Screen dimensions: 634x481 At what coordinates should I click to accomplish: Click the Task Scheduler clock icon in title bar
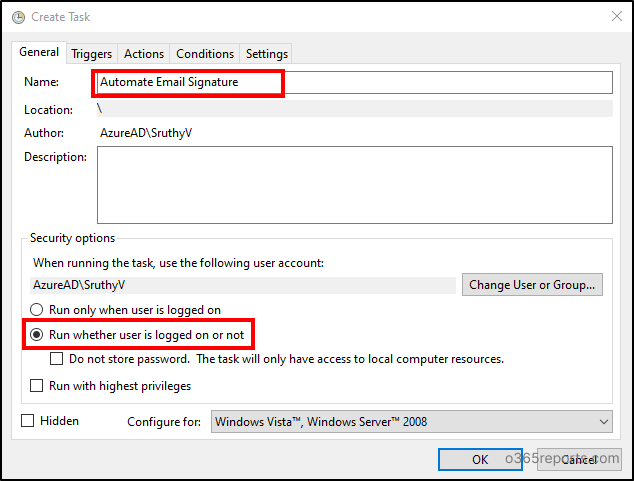[19, 17]
